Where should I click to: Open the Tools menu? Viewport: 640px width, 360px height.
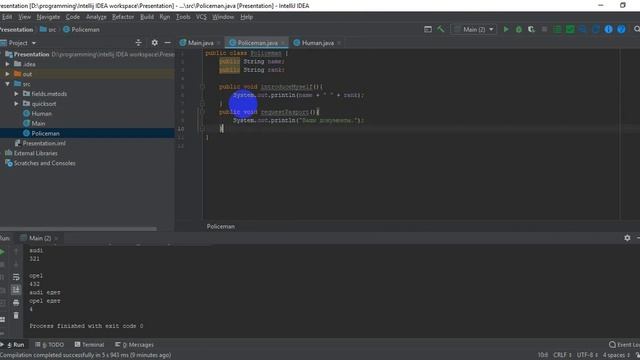(x=183, y=17)
